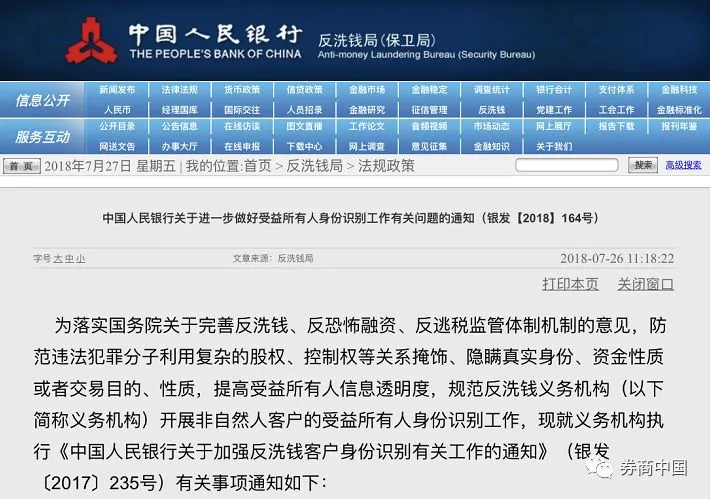The image size is (710, 499).
Task: Select 国际交往 in navigation
Action: [x=242, y=110]
